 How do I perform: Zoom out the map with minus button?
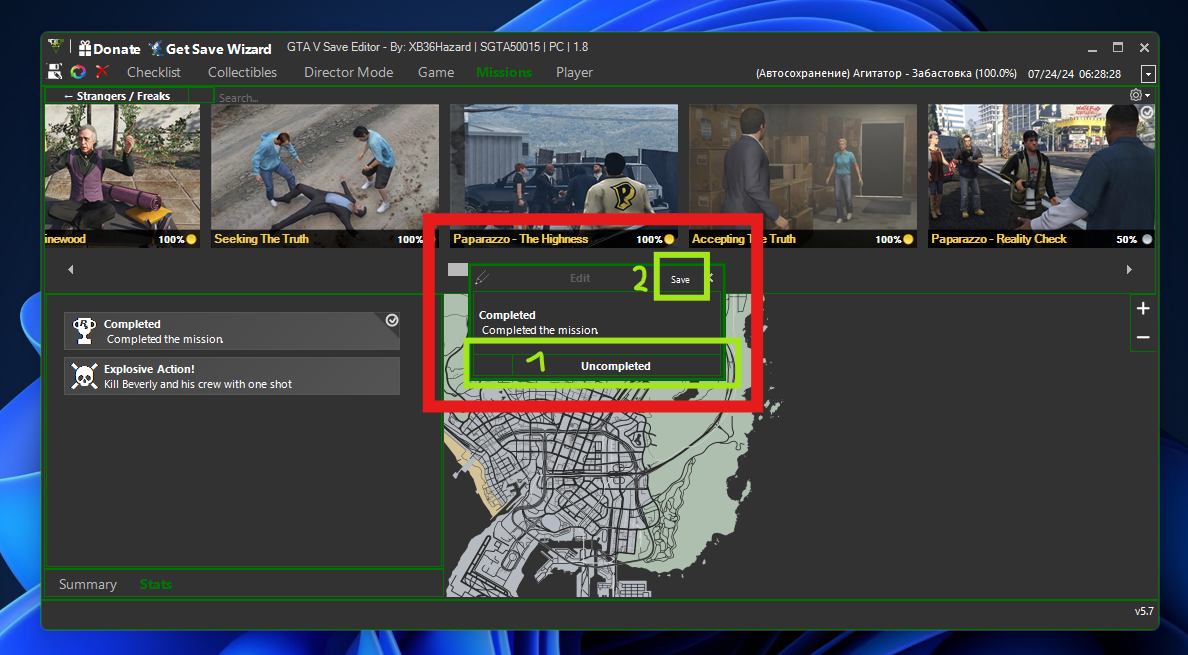click(1143, 337)
